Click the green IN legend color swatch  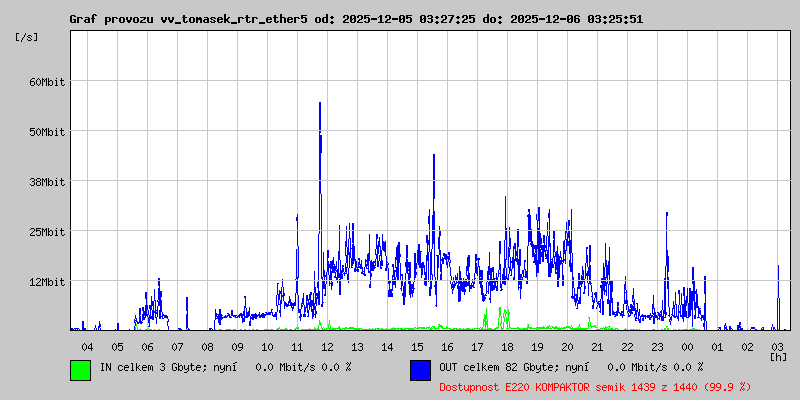click(x=81, y=370)
